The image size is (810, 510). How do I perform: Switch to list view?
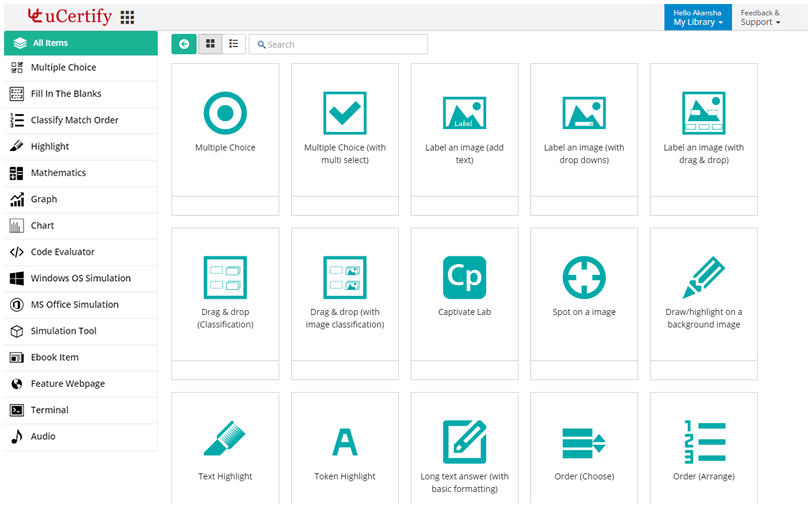click(x=234, y=44)
